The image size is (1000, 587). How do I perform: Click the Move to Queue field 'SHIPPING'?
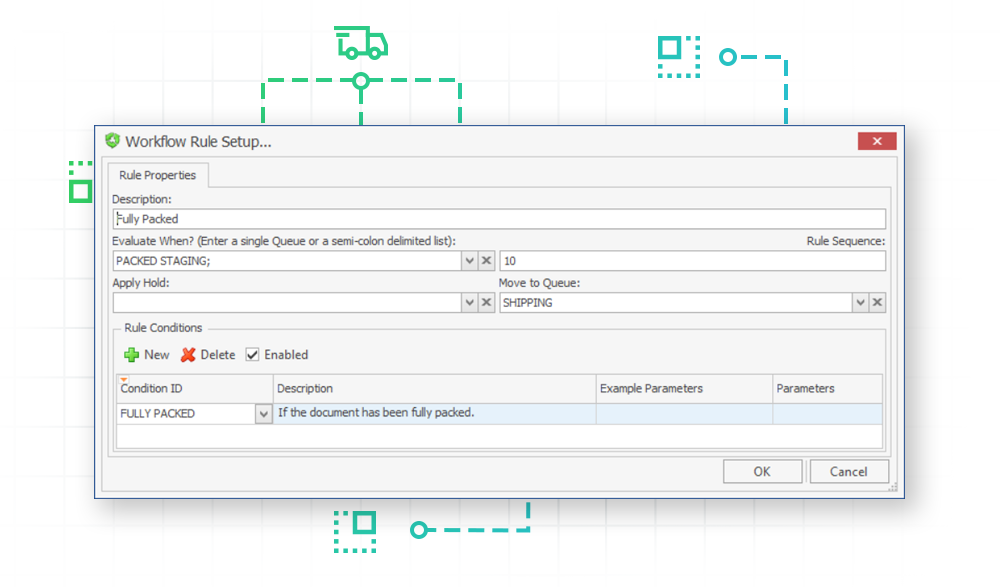pyautogui.click(x=676, y=302)
